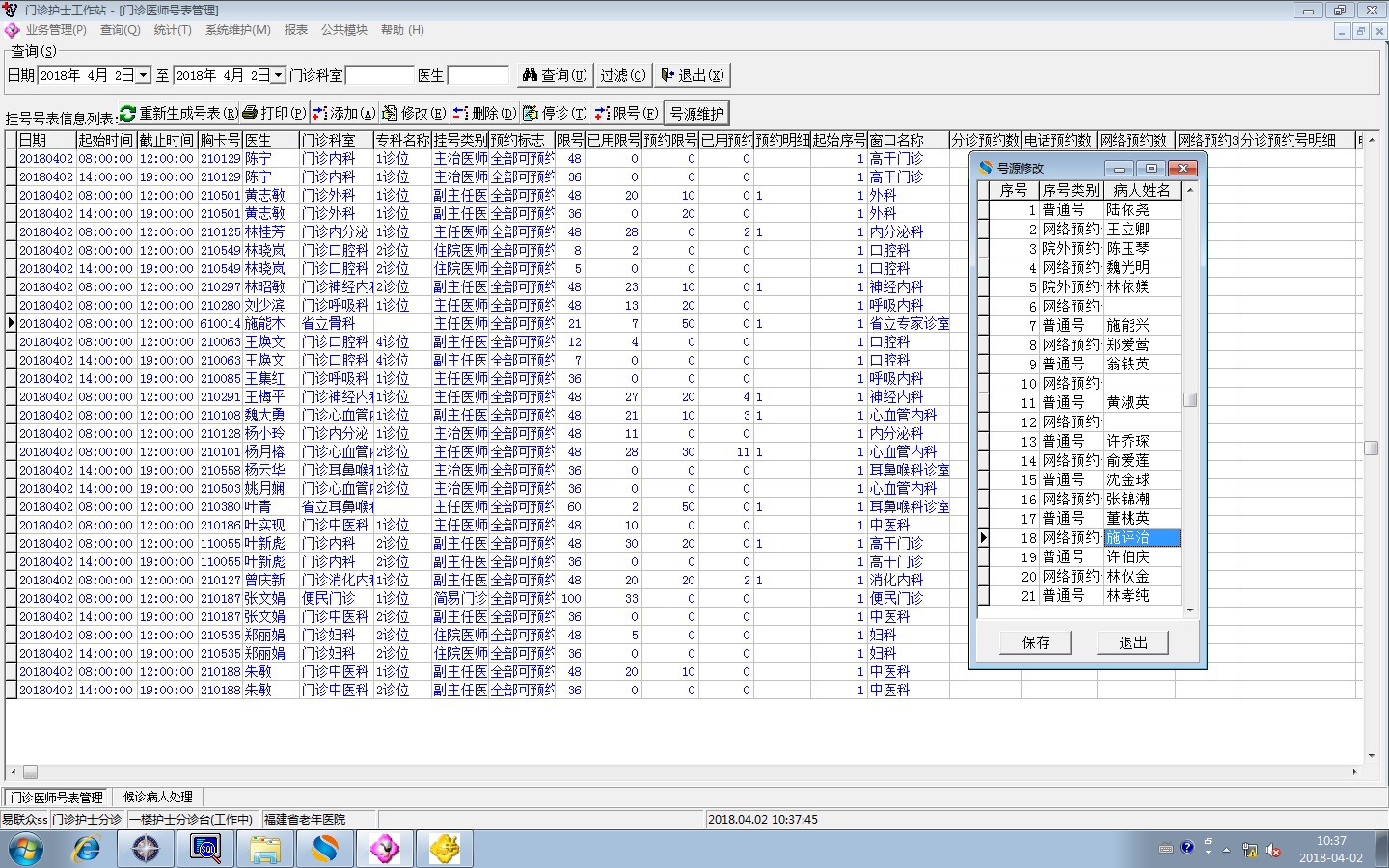Open the 公共模块 menu
Image resolution: width=1389 pixels, height=868 pixels.
[x=344, y=30]
